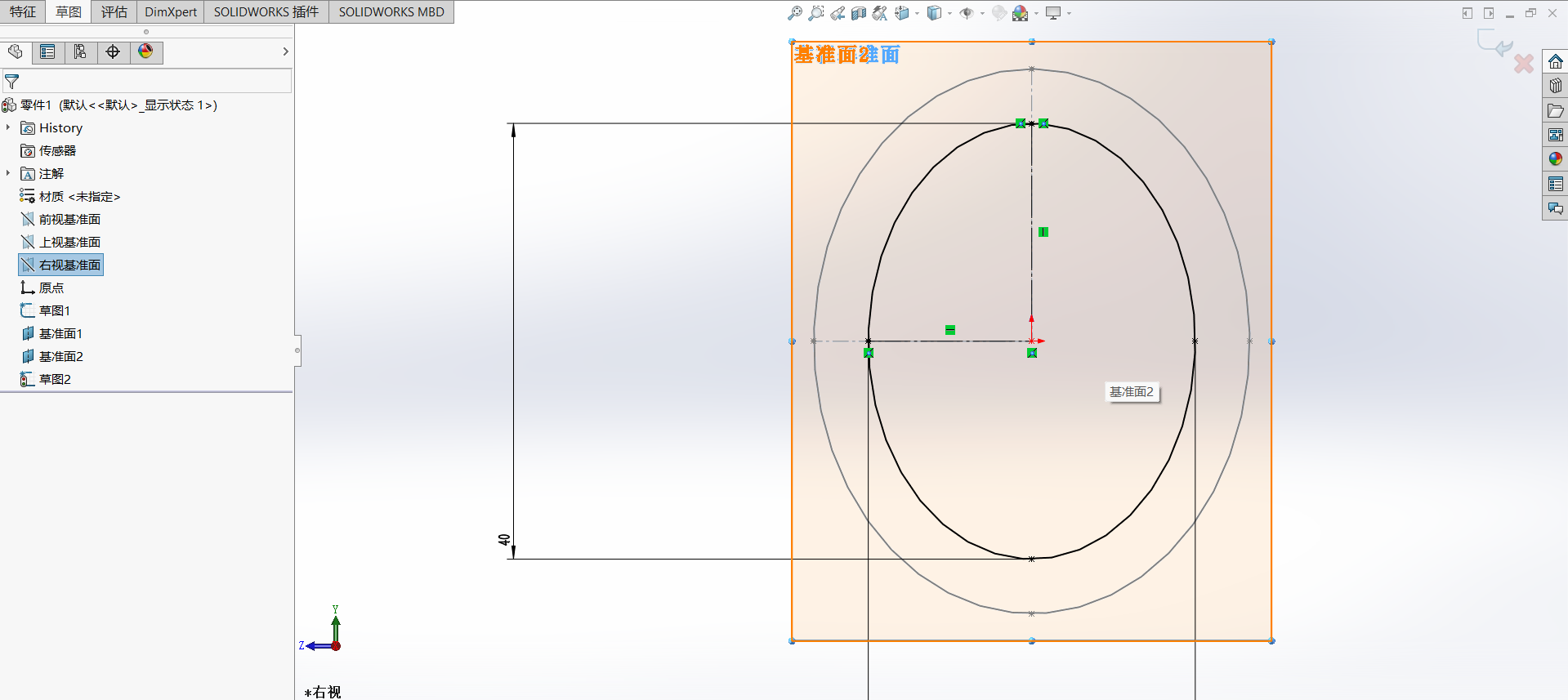
Task: Switch to the 草图 ribbon tab
Action: 69,11
